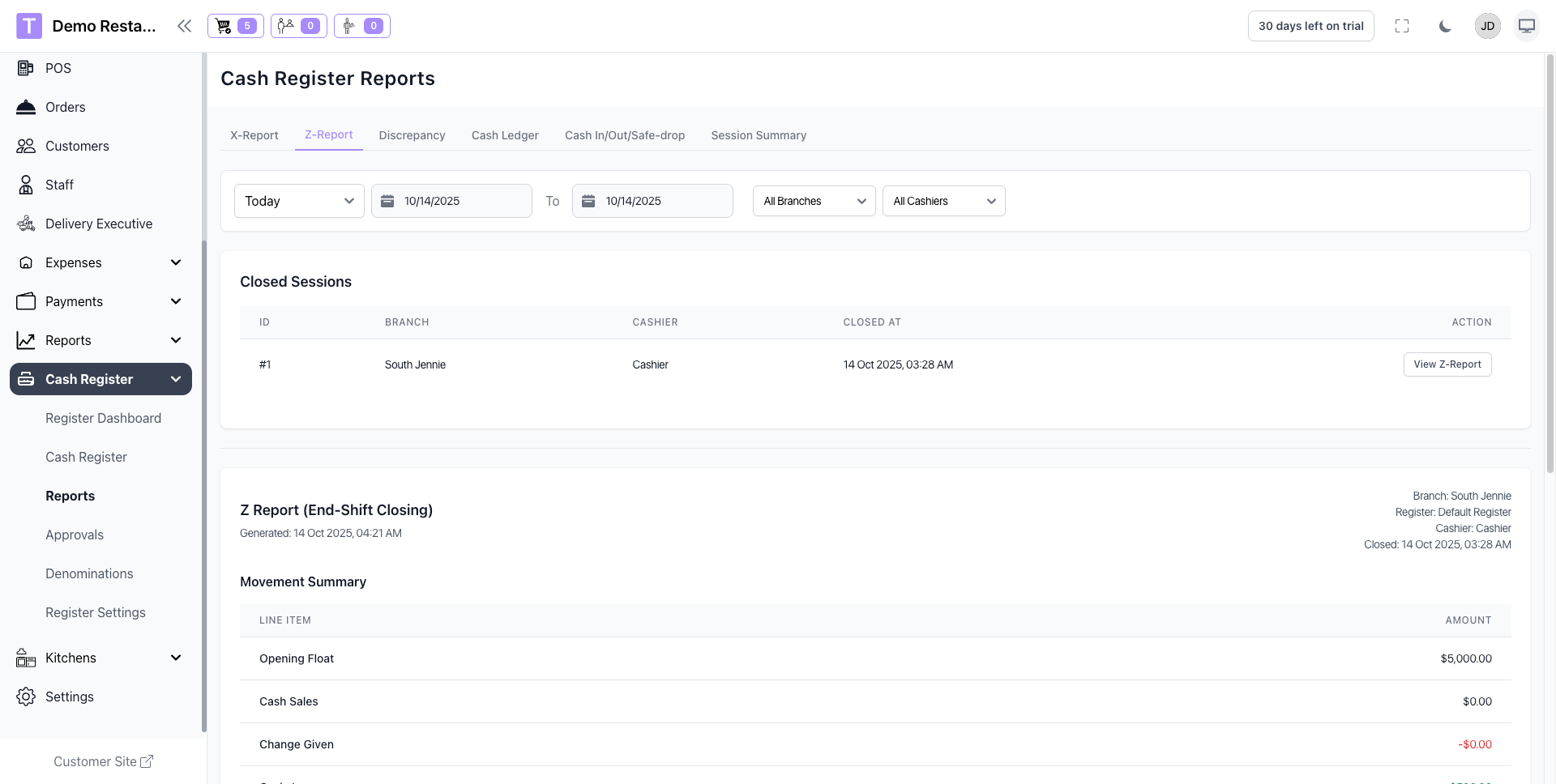Click the Cash Sales line item

pyautogui.click(x=289, y=701)
